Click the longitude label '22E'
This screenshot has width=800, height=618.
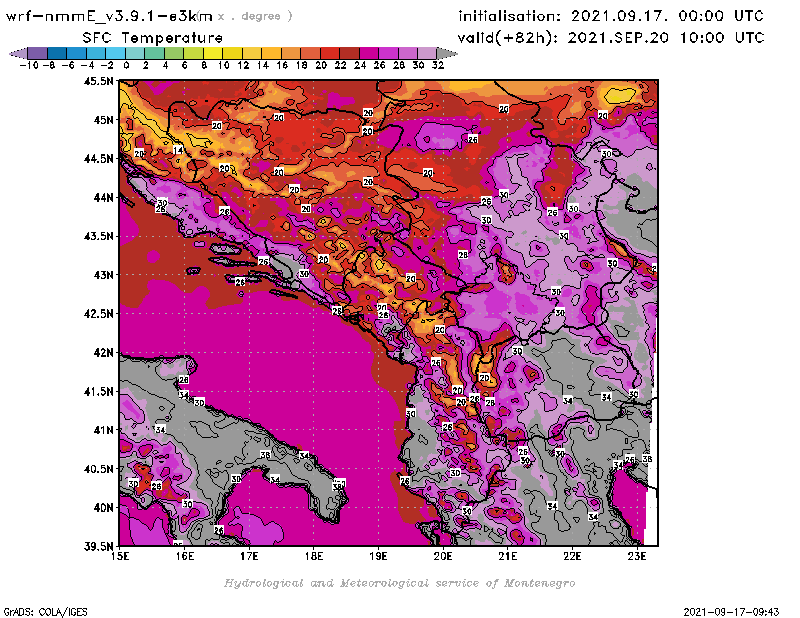coord(572,556)
